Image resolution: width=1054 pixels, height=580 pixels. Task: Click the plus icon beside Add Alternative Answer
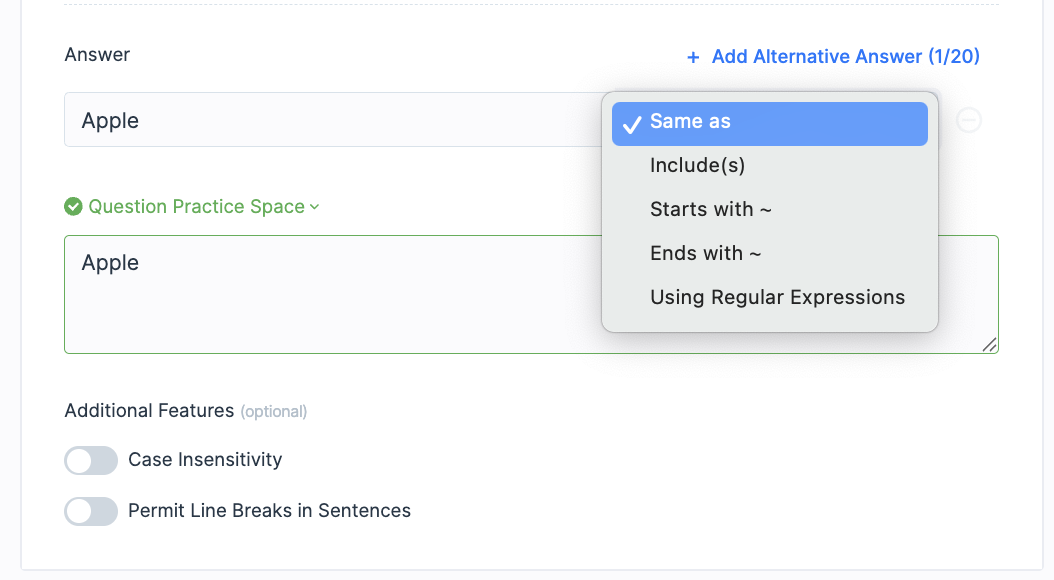[693, 58]
